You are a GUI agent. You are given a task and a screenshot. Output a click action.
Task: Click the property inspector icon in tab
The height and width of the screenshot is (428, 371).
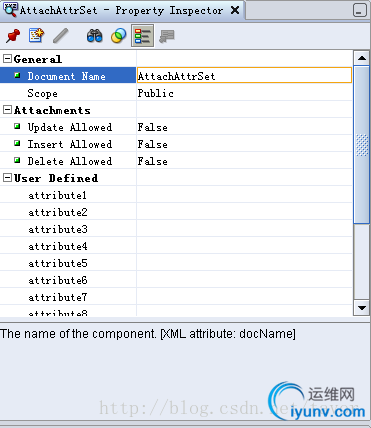point(10,10)
